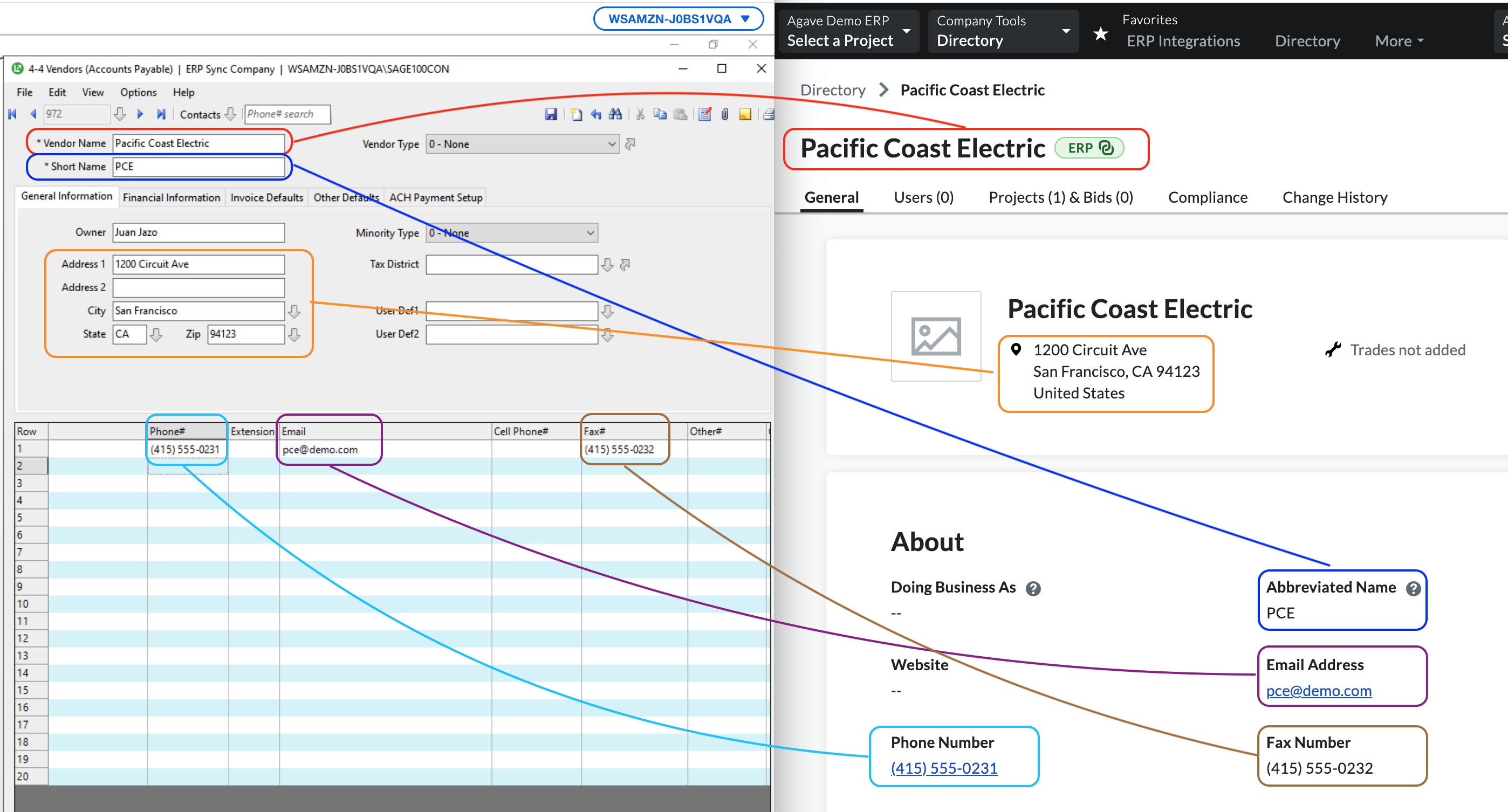Open the WSAMZN-J0BS1VQA dropdown
1508x812 pixels.
[678, 19]
